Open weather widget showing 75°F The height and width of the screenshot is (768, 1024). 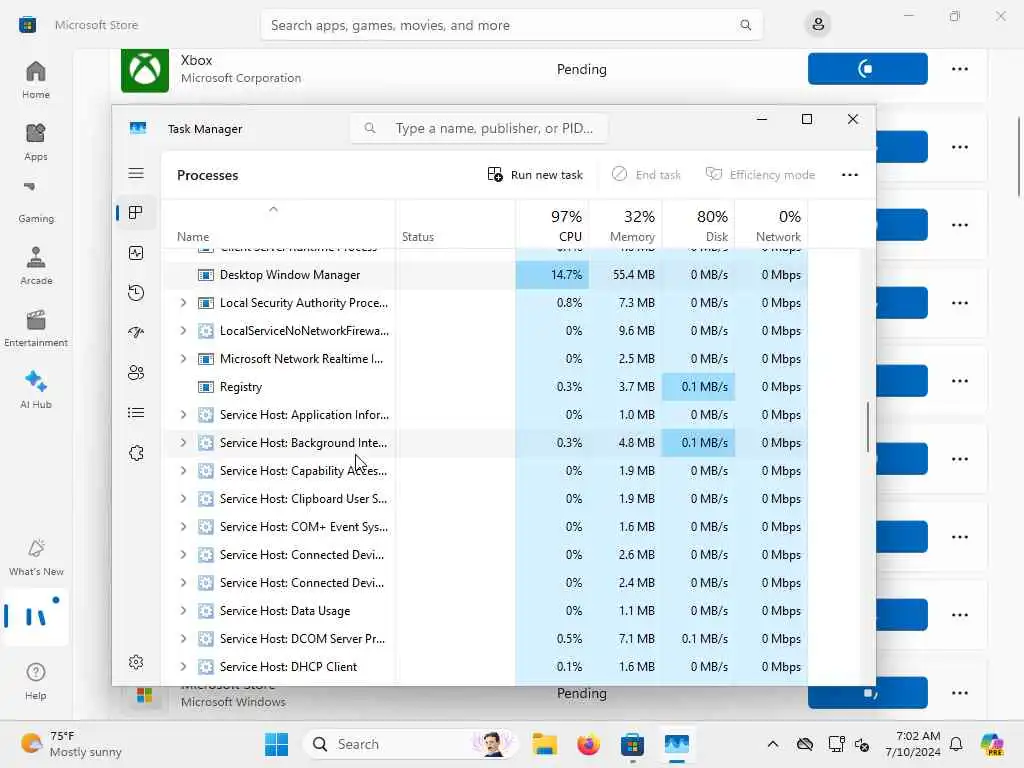(x=71, y=744)
